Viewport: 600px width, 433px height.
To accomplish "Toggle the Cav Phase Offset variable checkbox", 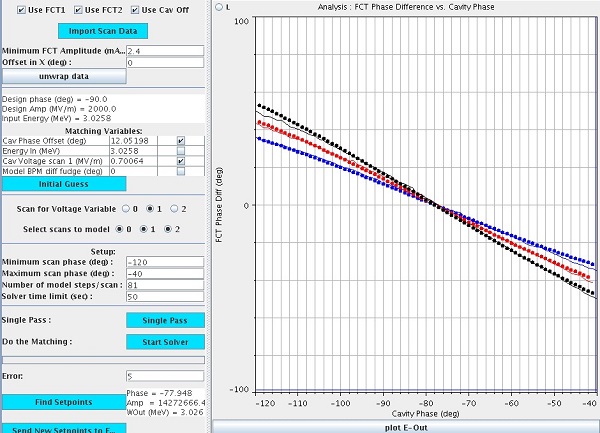I will pos(181,141).
